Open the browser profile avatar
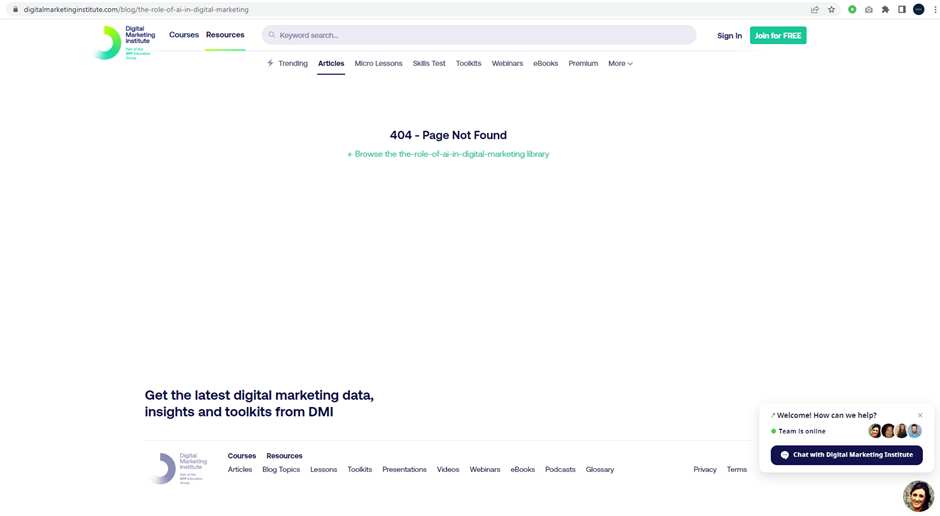This screenshot has width=940, height=516. [x=918, y=10]
